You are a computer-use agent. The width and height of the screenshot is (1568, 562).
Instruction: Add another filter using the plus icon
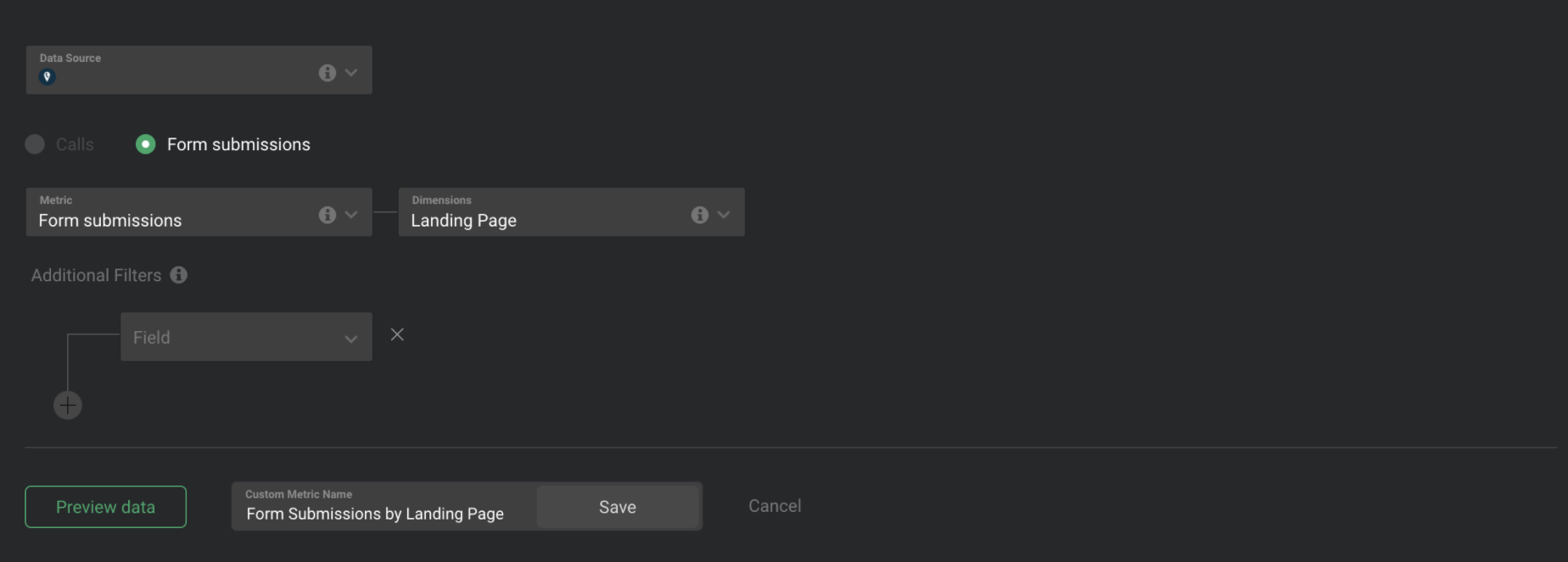pos(68,405)
